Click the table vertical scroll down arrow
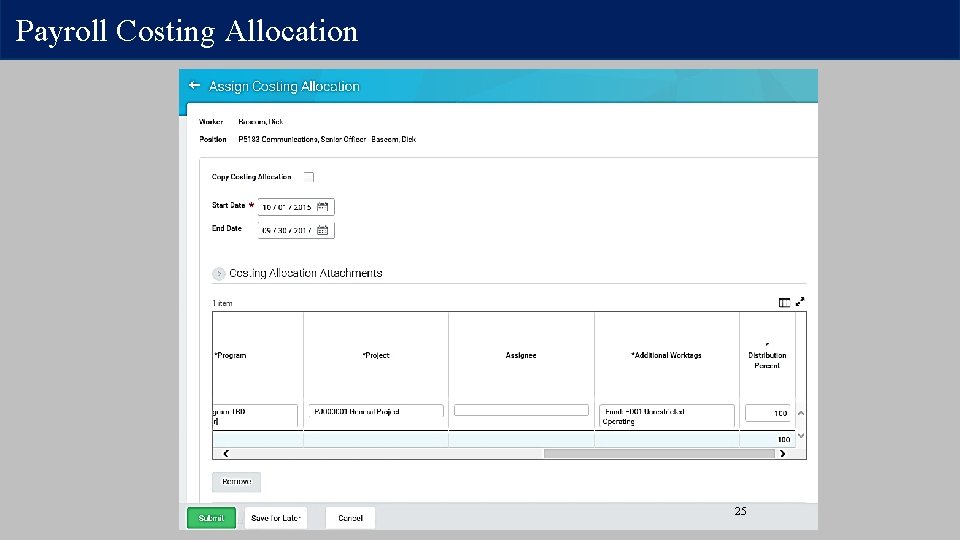Screen dimensions: 960x540 pos(801,436)
